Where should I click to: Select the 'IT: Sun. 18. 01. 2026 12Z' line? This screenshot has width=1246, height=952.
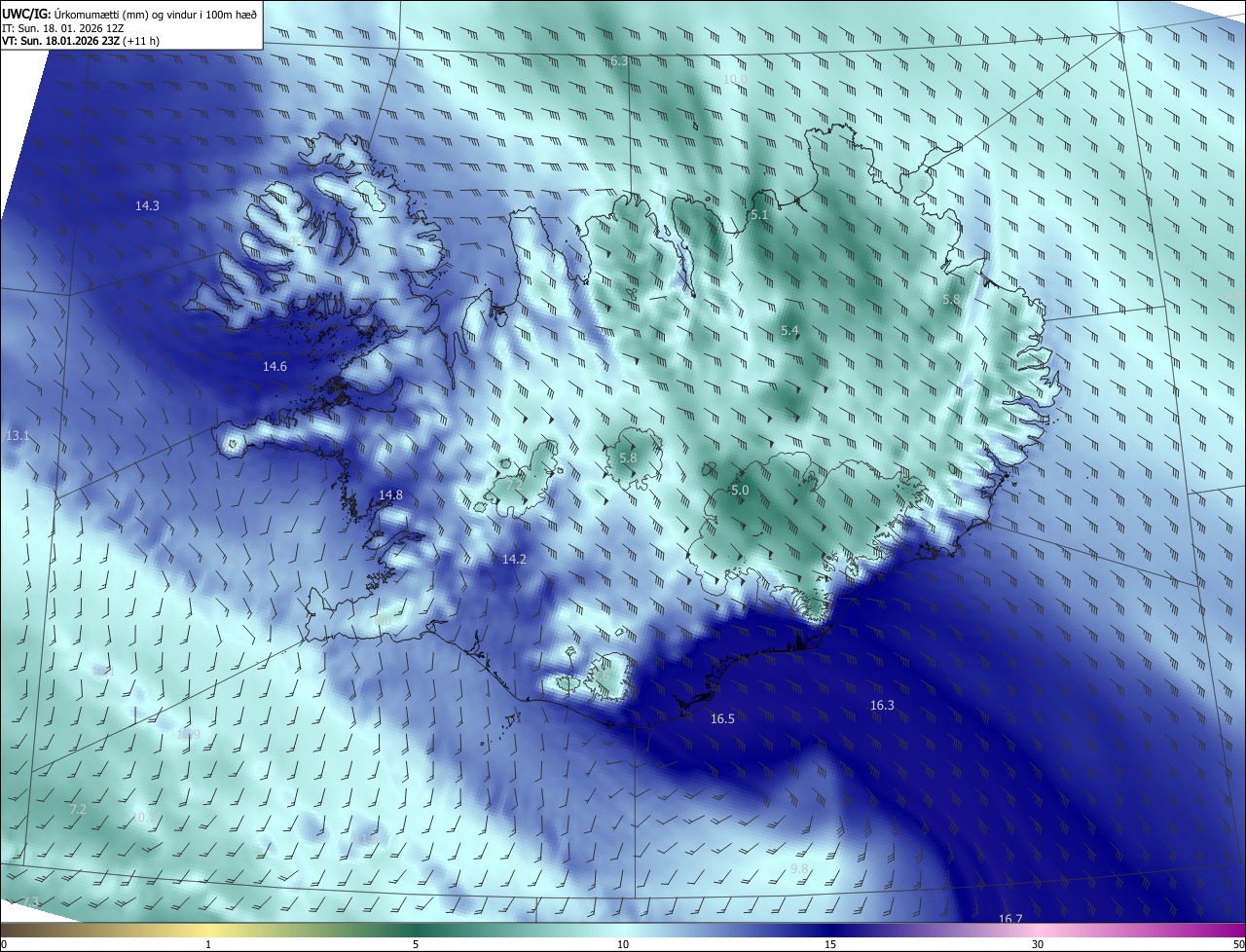pyautogui.click(x=62, y=29)
